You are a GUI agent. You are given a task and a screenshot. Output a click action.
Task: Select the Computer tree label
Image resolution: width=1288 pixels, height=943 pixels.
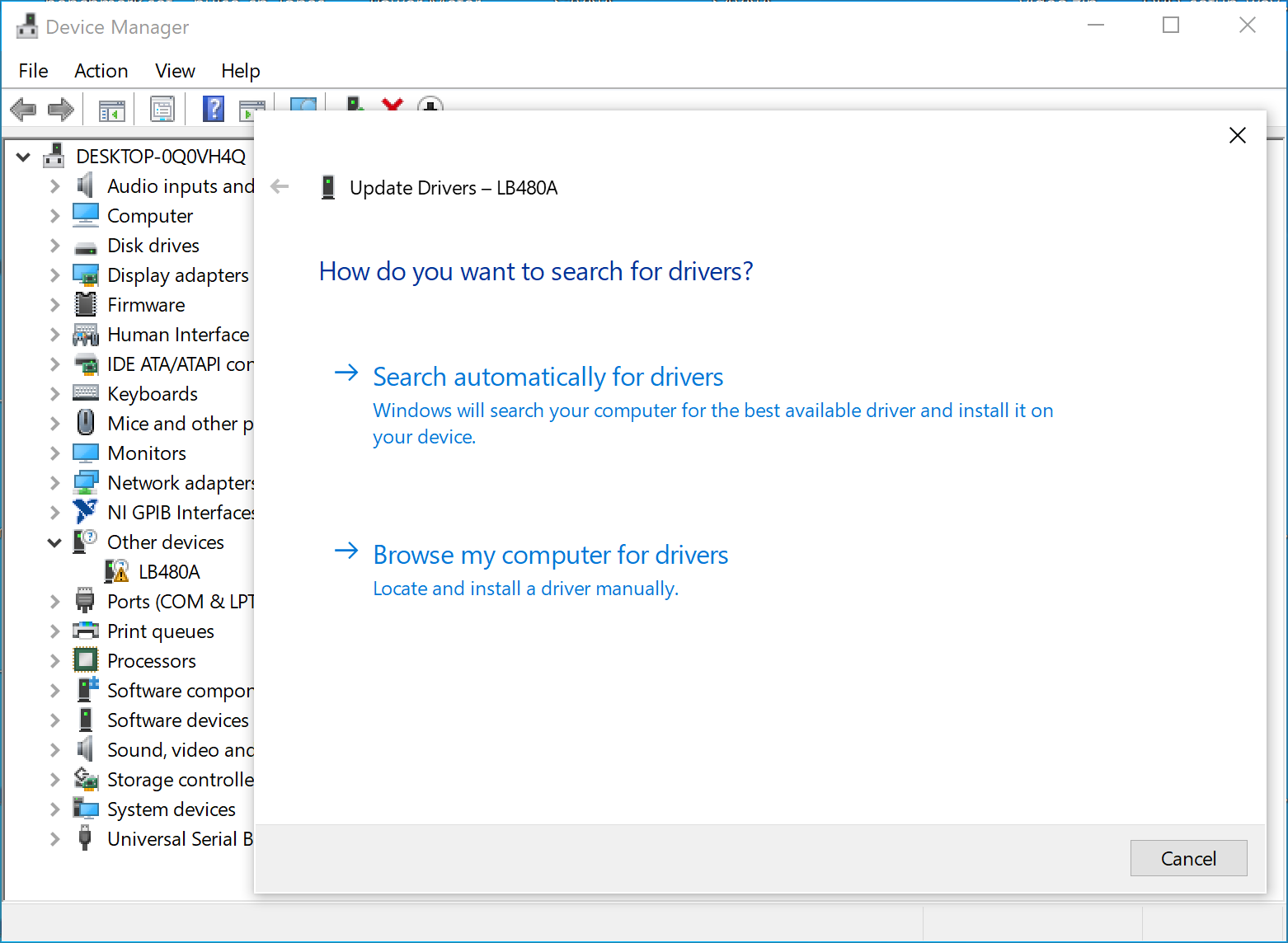click(150, 216)
